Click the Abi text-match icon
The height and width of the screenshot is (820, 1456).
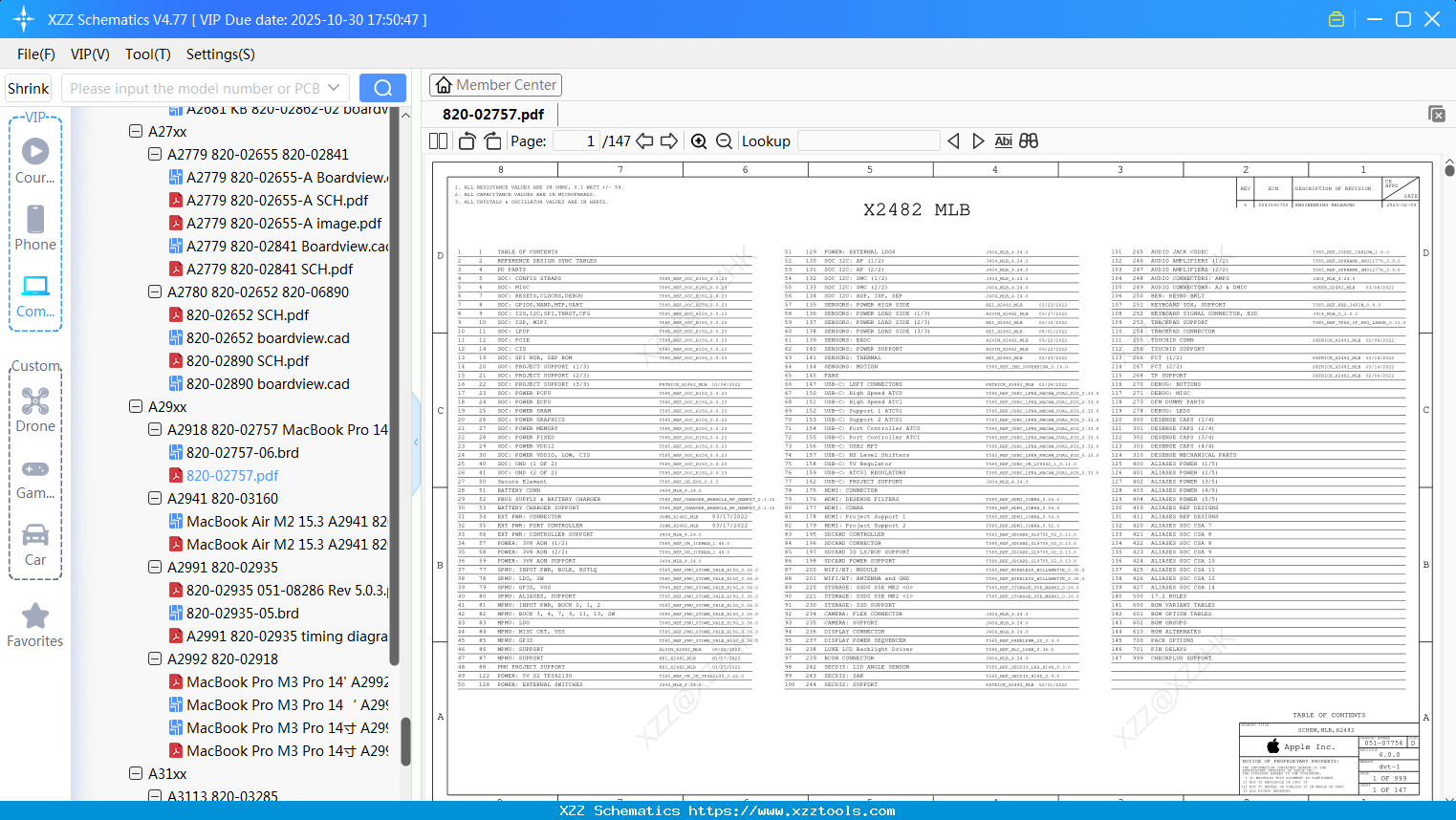1003,140
